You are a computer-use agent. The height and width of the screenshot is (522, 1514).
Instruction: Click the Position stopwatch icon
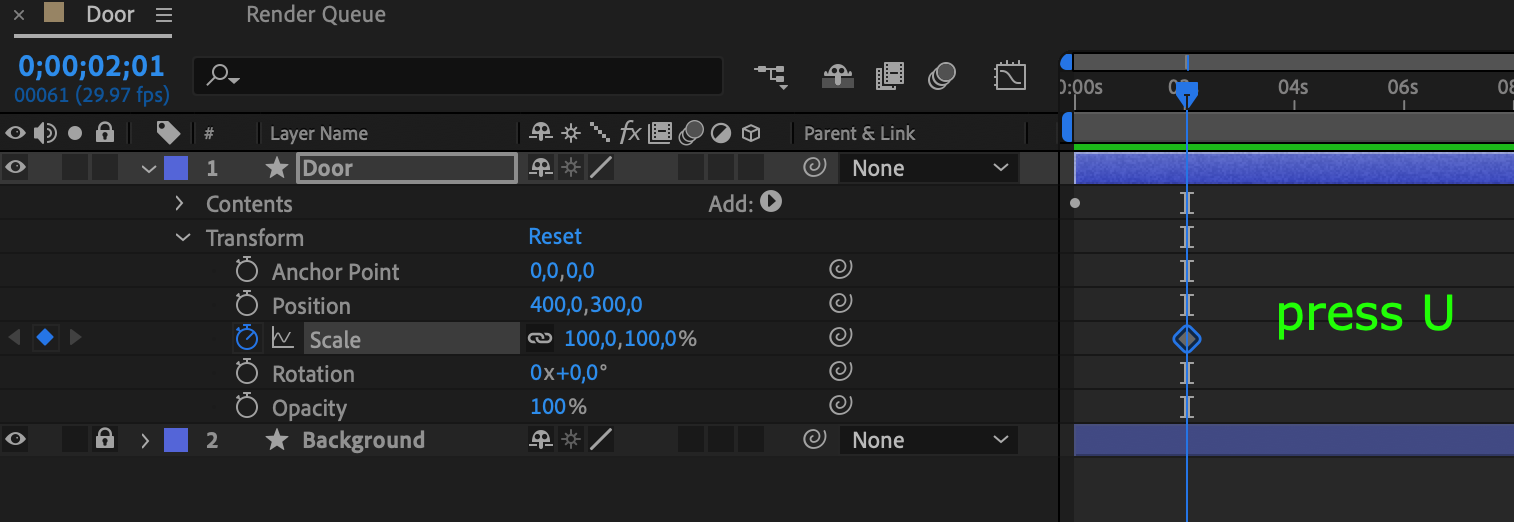(247, 305)
